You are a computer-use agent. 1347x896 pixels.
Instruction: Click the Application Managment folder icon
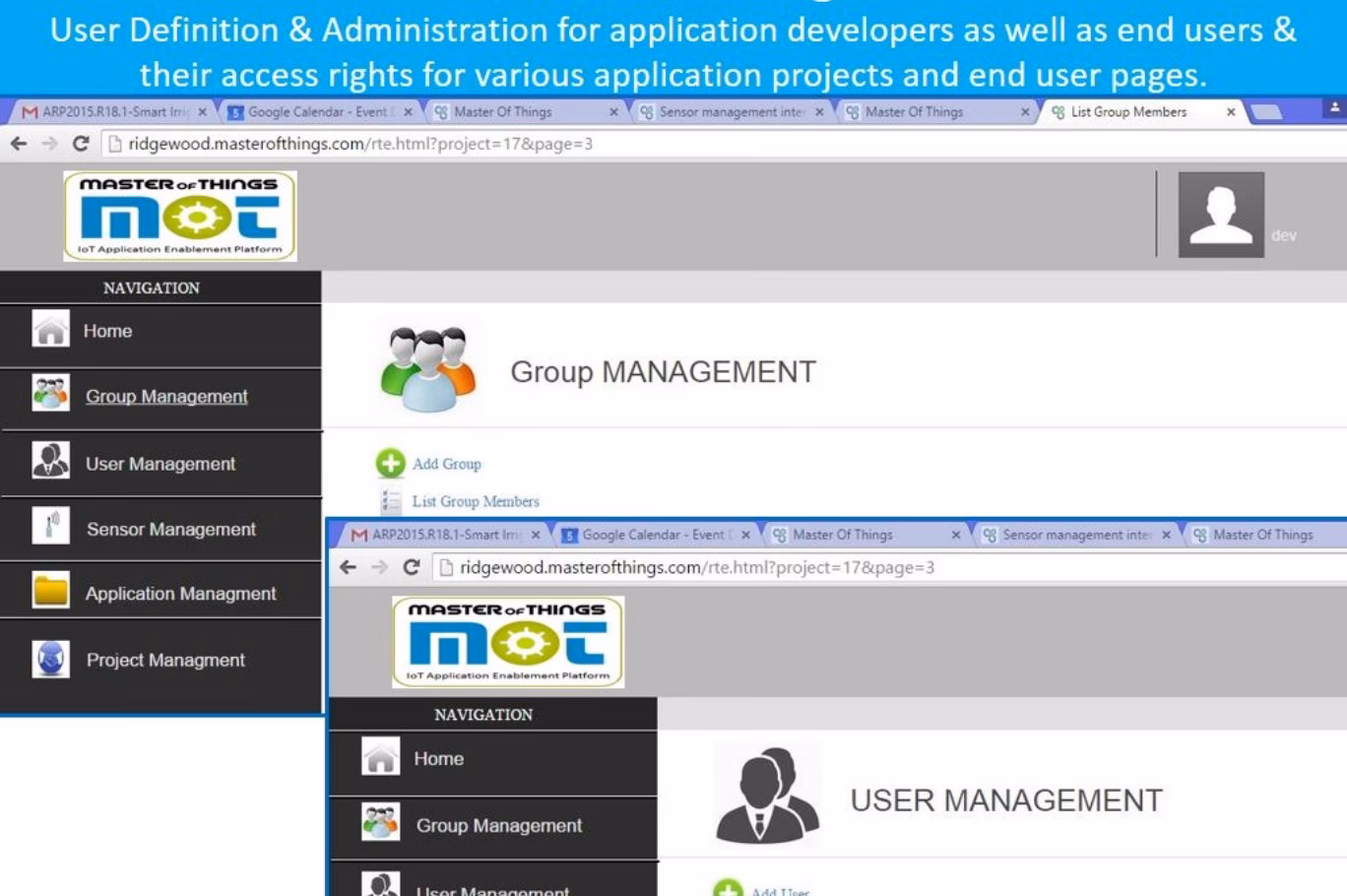click(50, 592)
